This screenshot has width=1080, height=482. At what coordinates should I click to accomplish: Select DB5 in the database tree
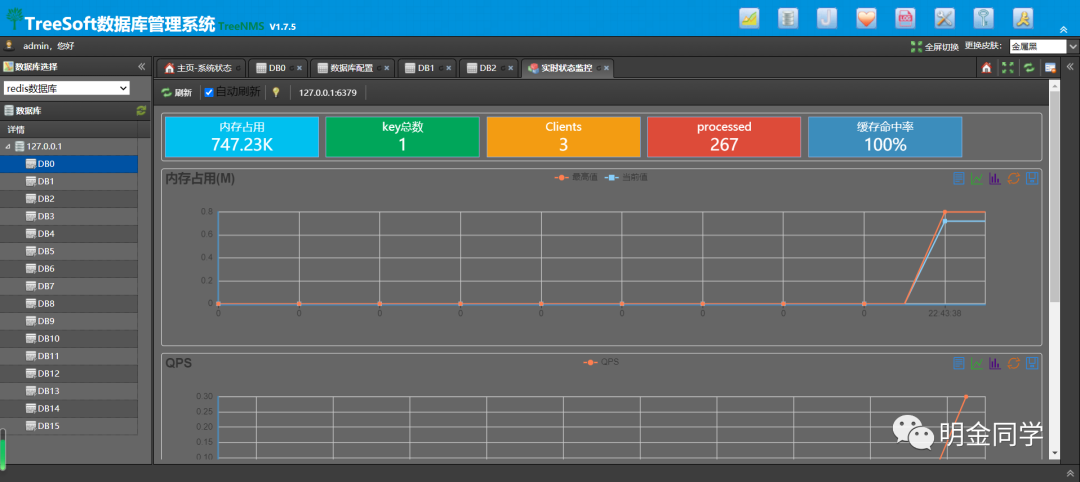(46, 251)
